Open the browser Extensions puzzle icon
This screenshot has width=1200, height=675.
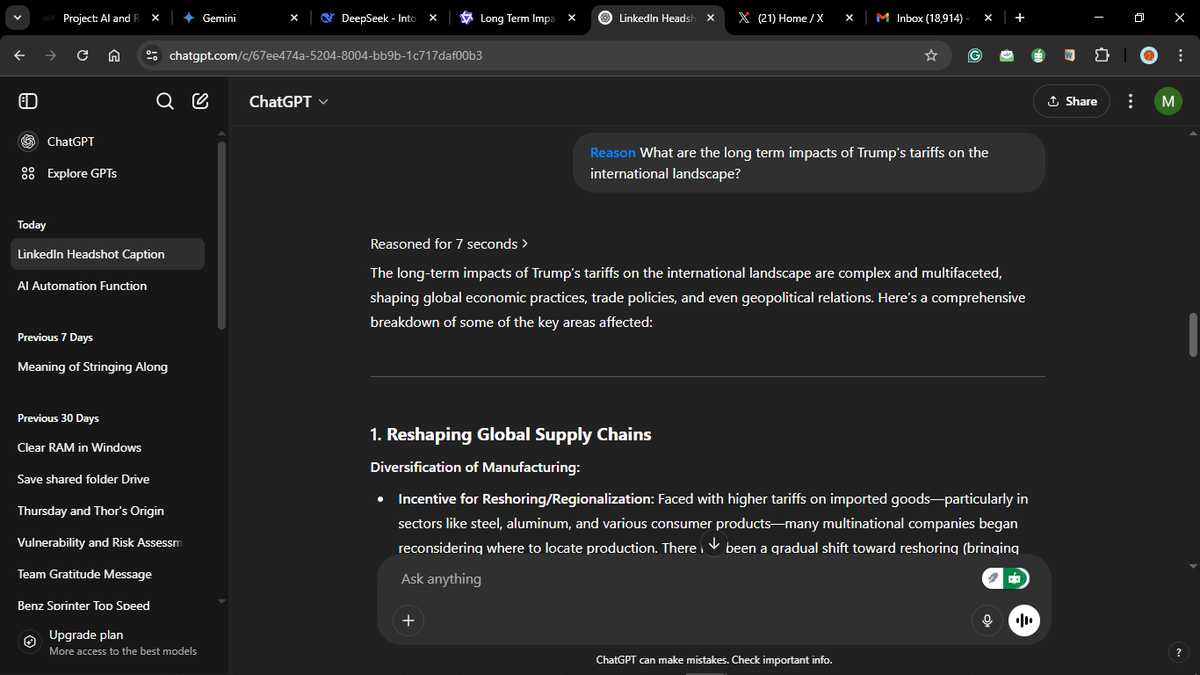coord(1102,56)
